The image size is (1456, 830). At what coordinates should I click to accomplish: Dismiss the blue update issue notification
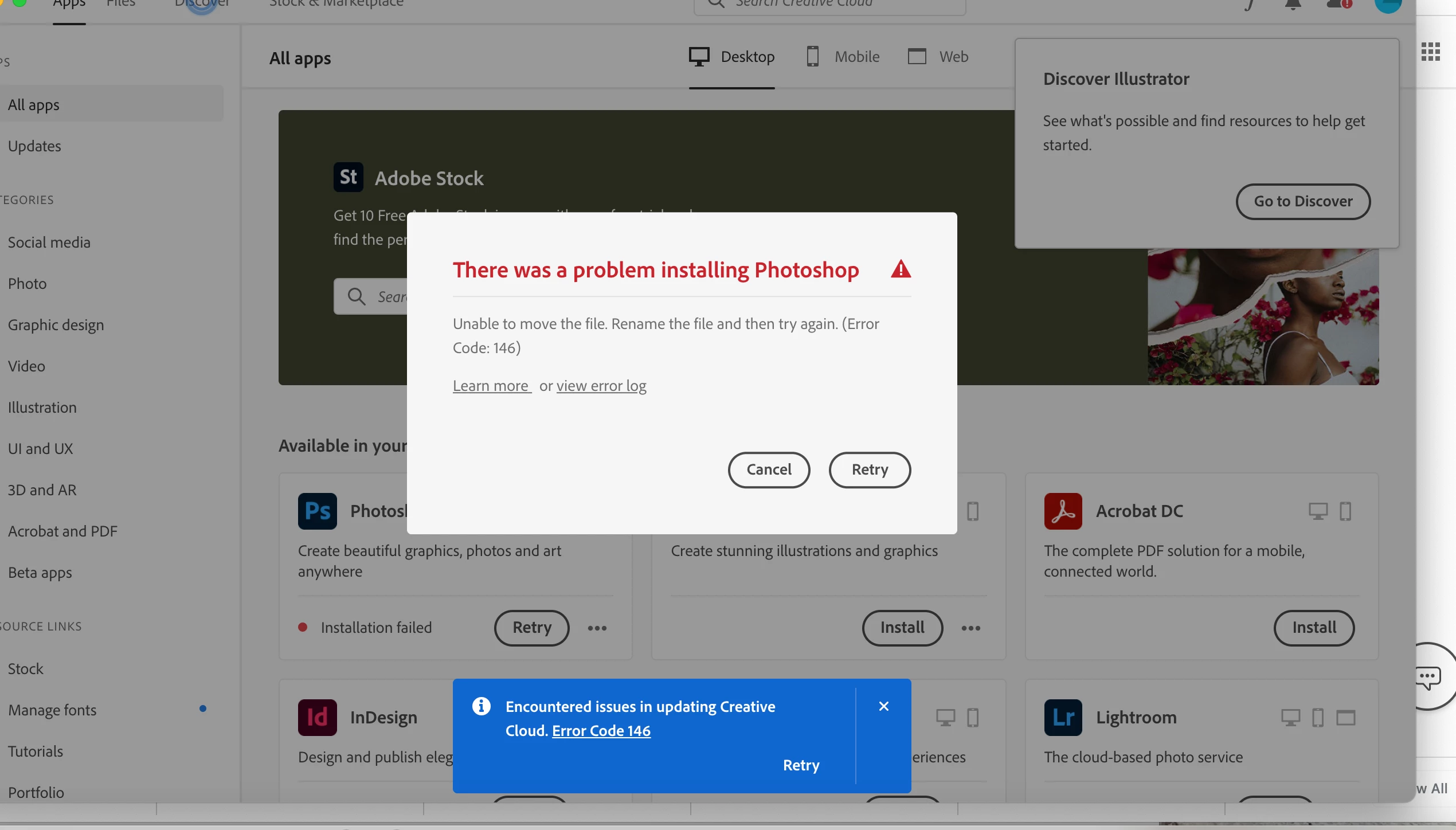(883, 706)
